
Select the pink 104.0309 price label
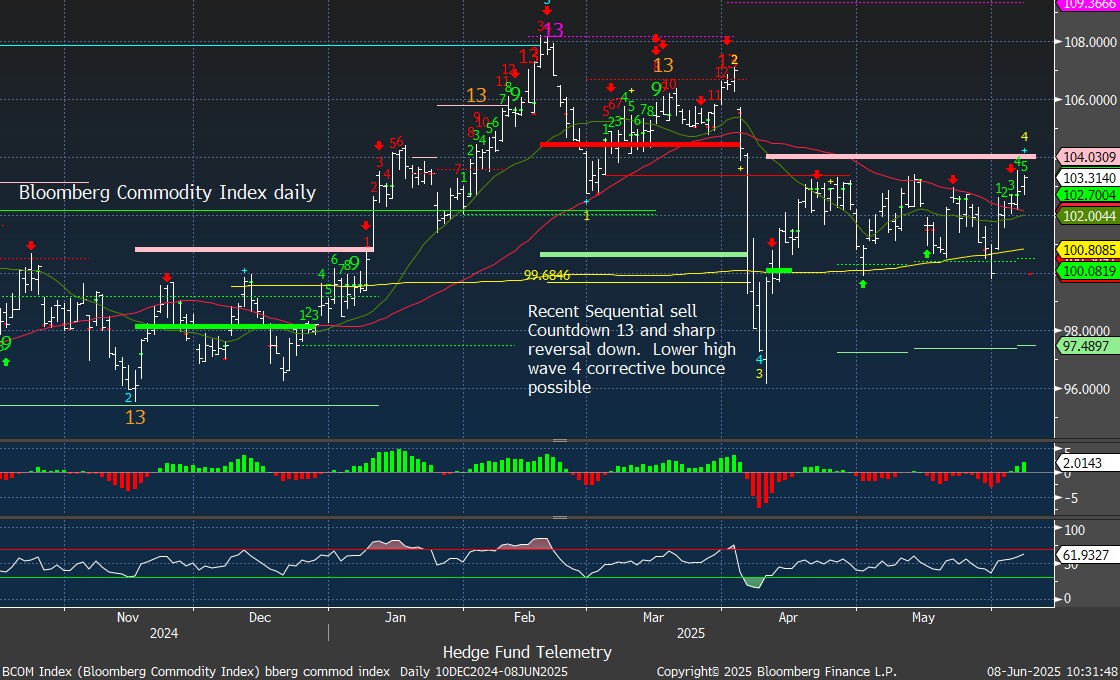tap(1091, 156)
